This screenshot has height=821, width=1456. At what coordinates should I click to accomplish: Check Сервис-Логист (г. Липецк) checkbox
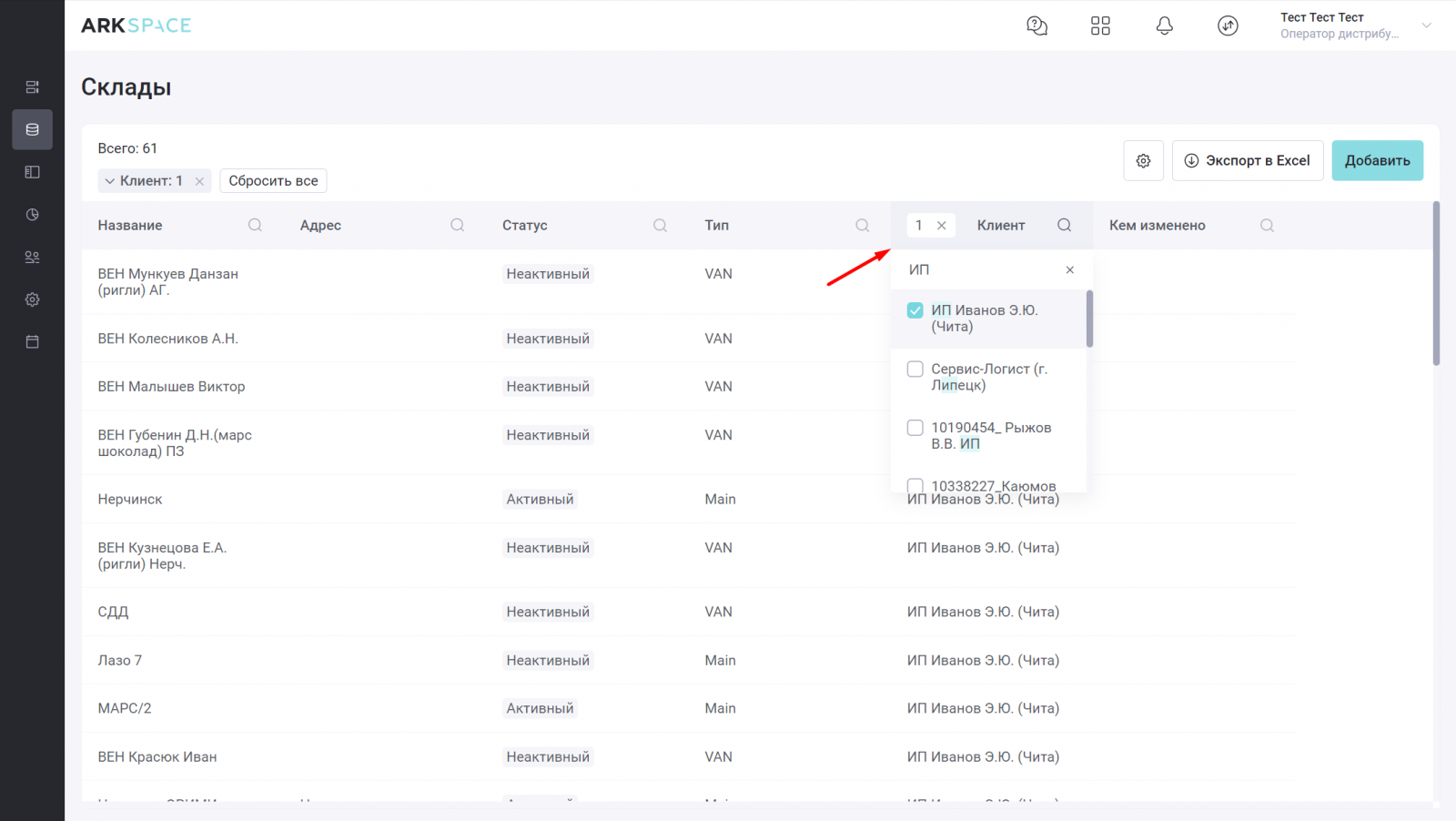pyautogui.click(x=915, y=369)
